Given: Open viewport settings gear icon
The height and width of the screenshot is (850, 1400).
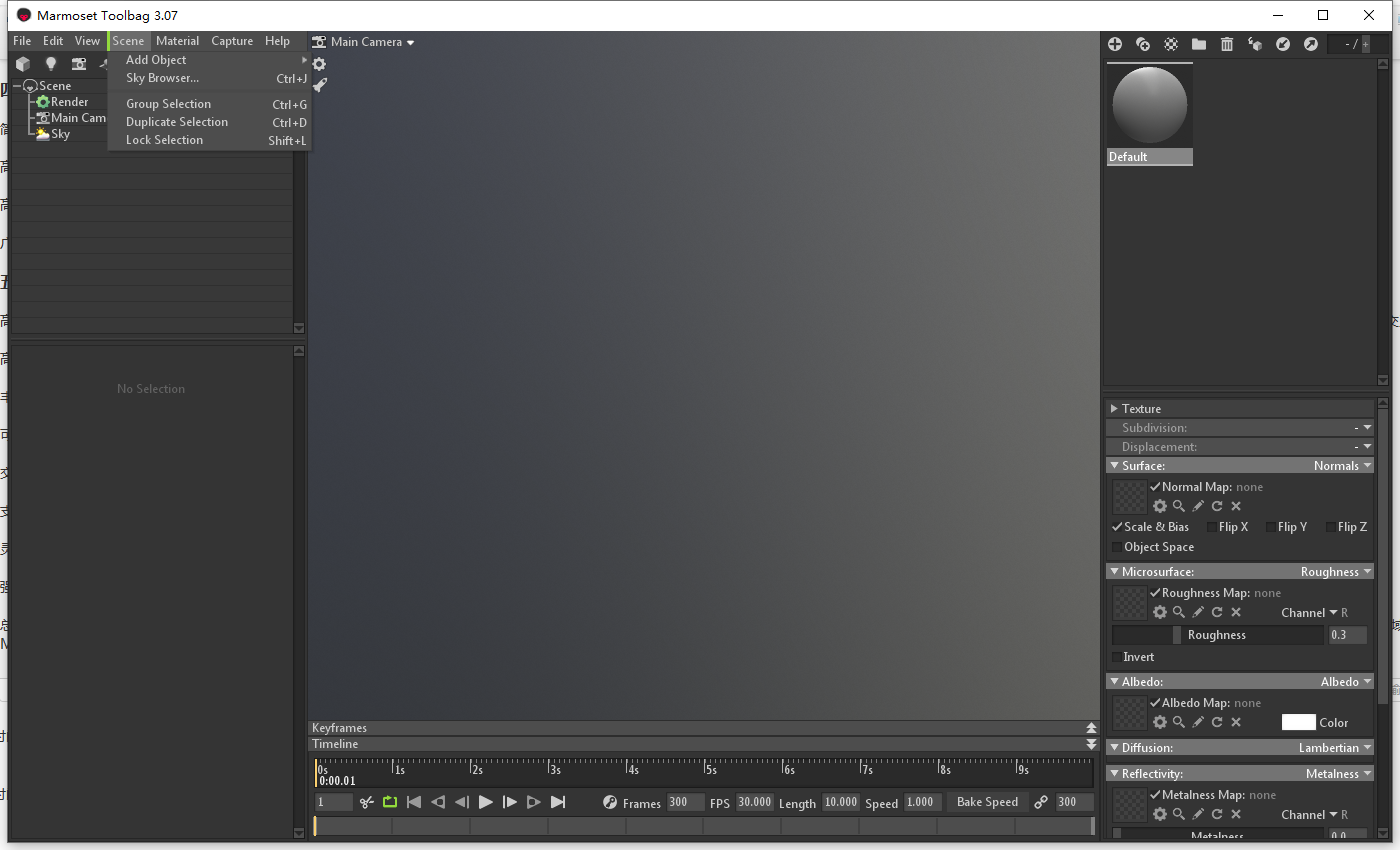Looking at the screenshot, I should [x=319, y=64].
